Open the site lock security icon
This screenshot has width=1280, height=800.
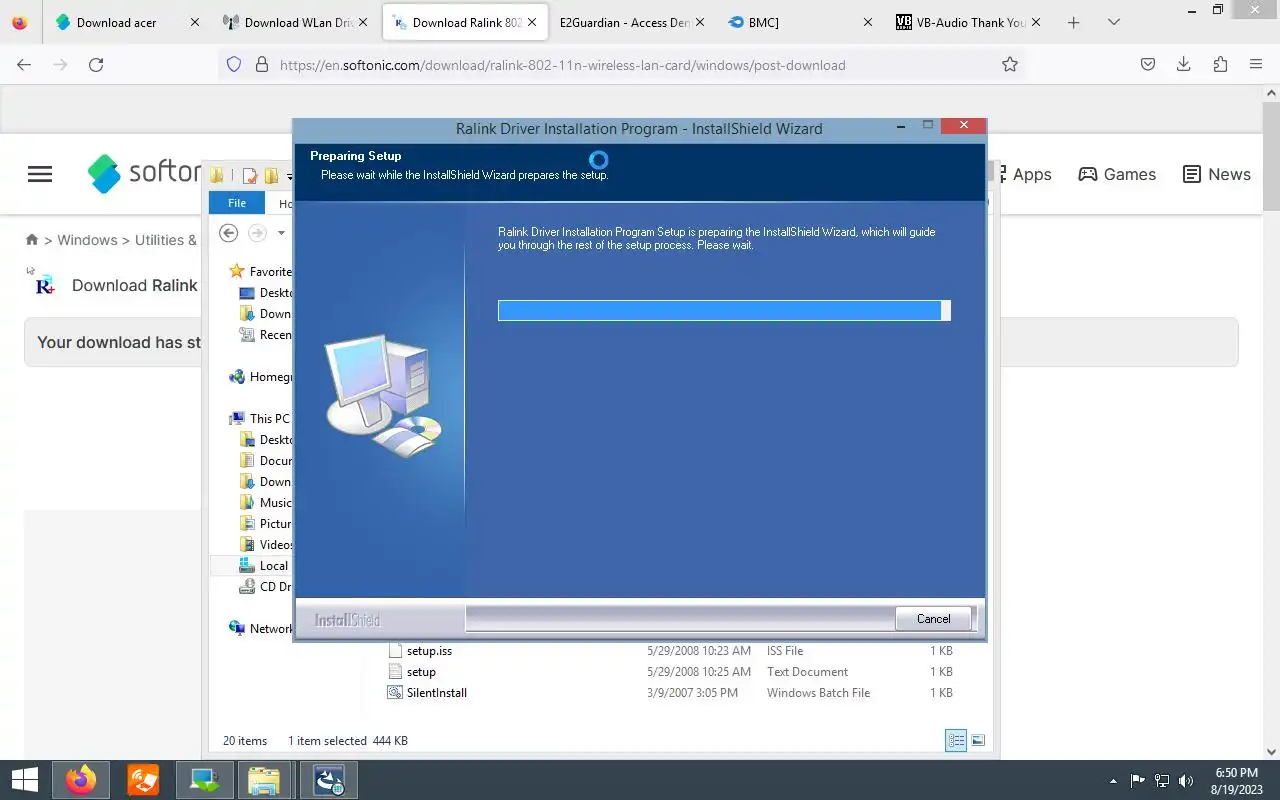[262, 65]
